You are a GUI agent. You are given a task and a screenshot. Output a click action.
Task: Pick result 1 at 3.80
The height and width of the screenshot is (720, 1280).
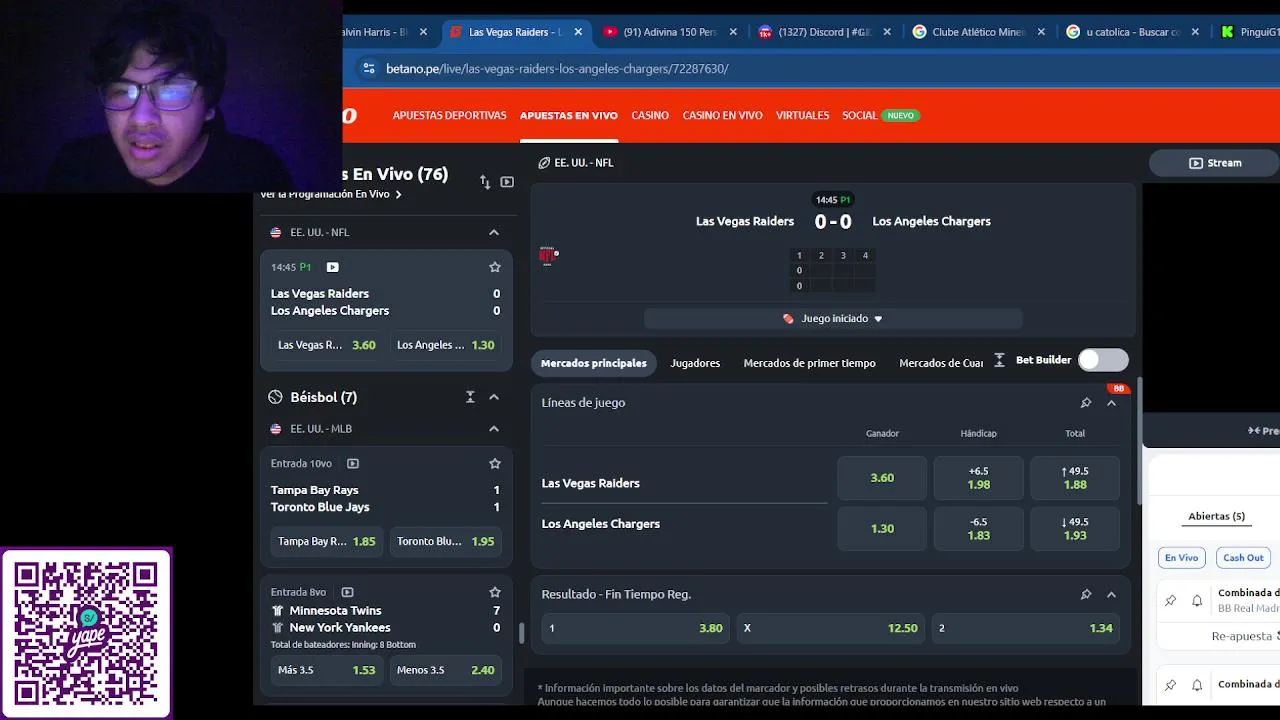tap(635, 628)
